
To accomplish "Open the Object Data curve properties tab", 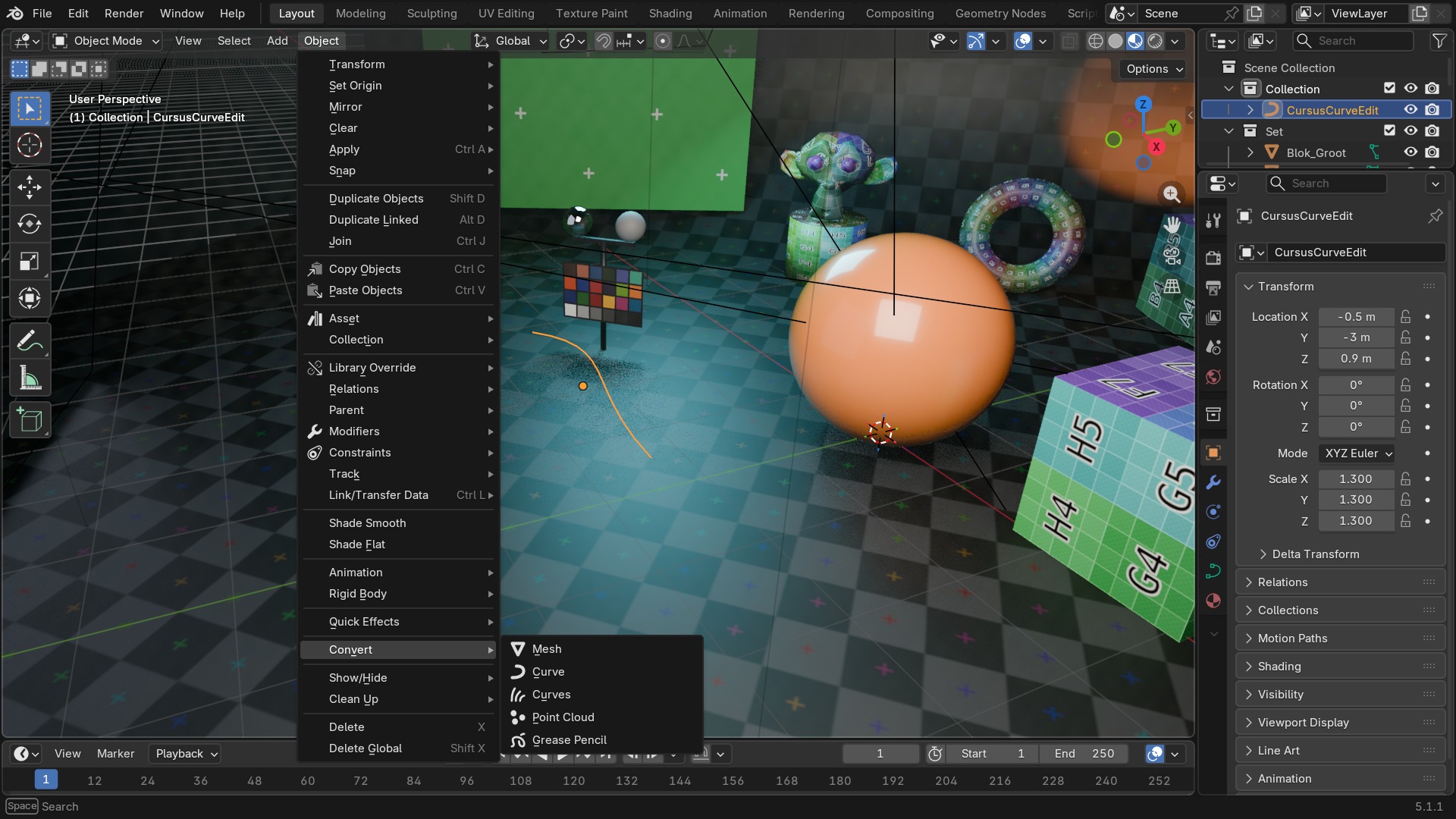I will pos(1213,571).
